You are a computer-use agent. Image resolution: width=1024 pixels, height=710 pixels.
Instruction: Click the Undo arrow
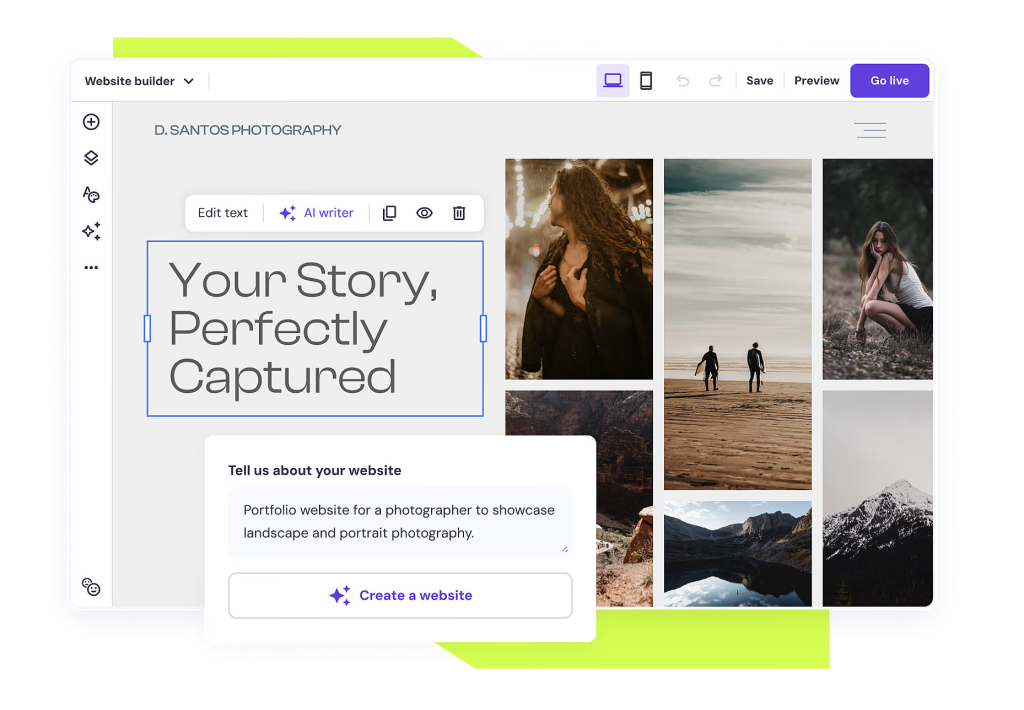click(682, 80)
